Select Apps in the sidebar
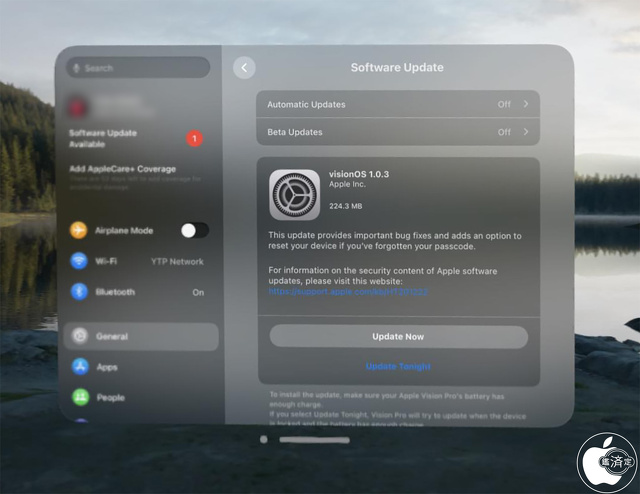This screenshot has height=494, width=640. click(141, 367)
